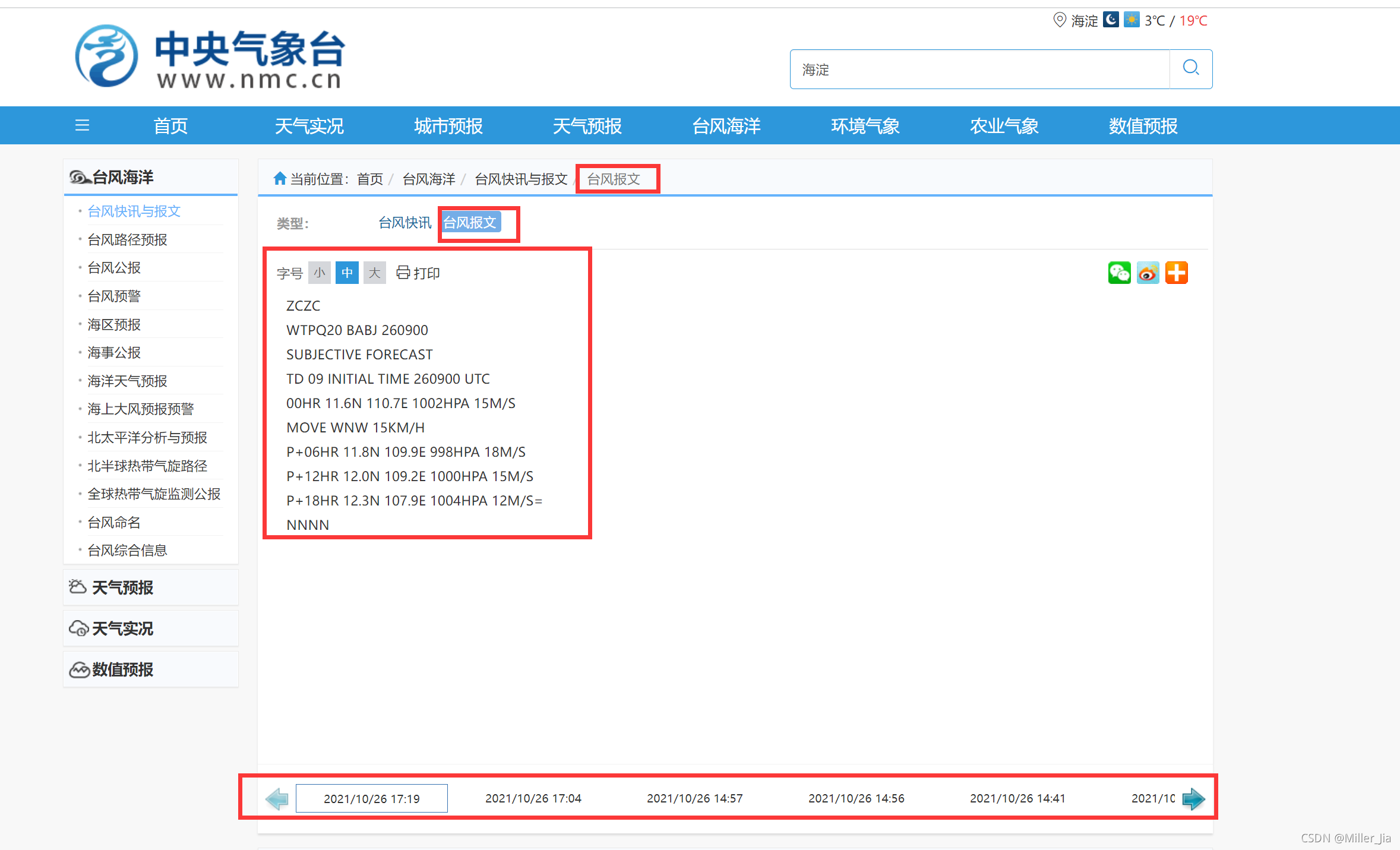The image size is (1400, 850).
Task: Click the left arrow of timeline
Action: point(277,798)
